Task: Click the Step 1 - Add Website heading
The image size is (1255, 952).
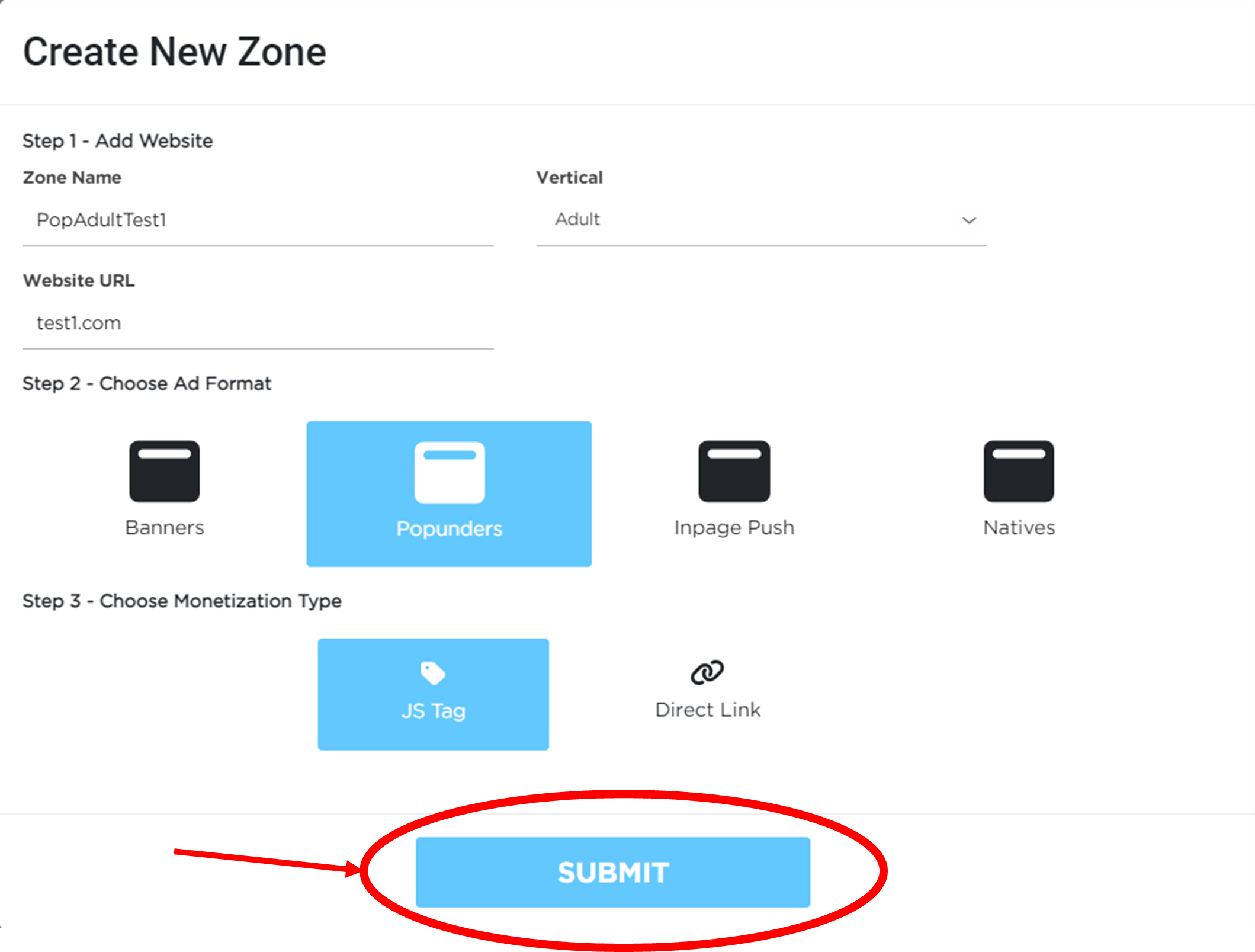Action: (x=118, y=141)
